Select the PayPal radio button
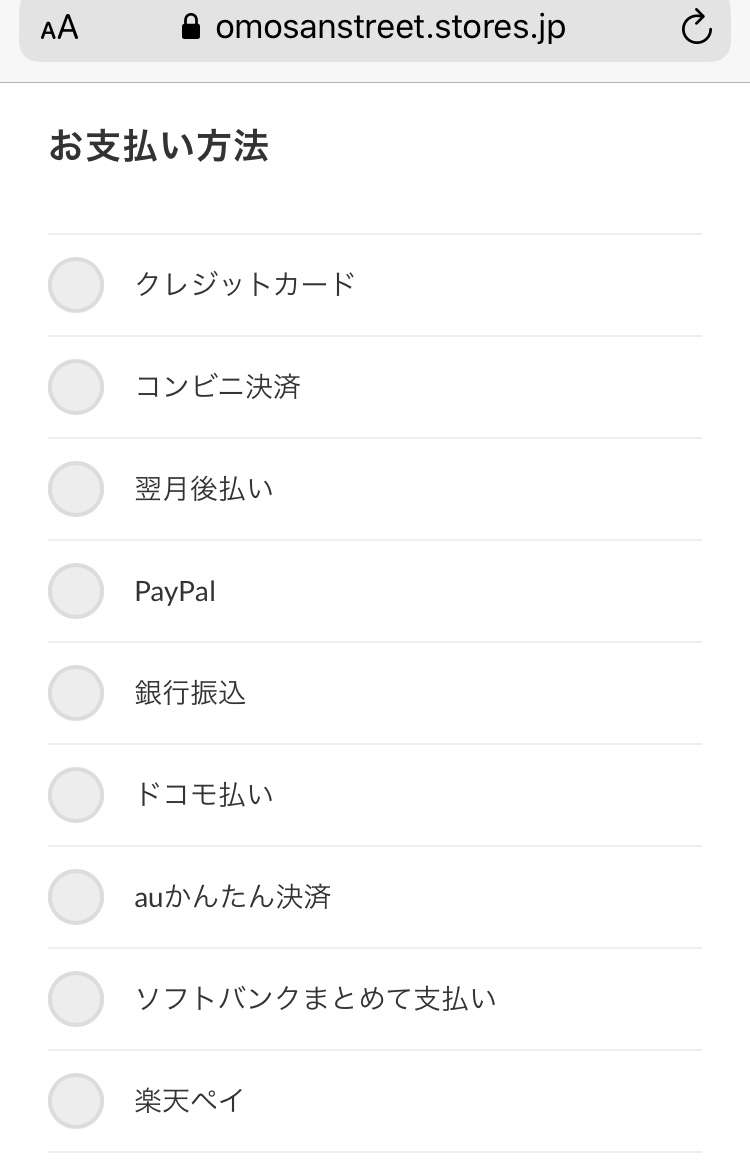 76,591
